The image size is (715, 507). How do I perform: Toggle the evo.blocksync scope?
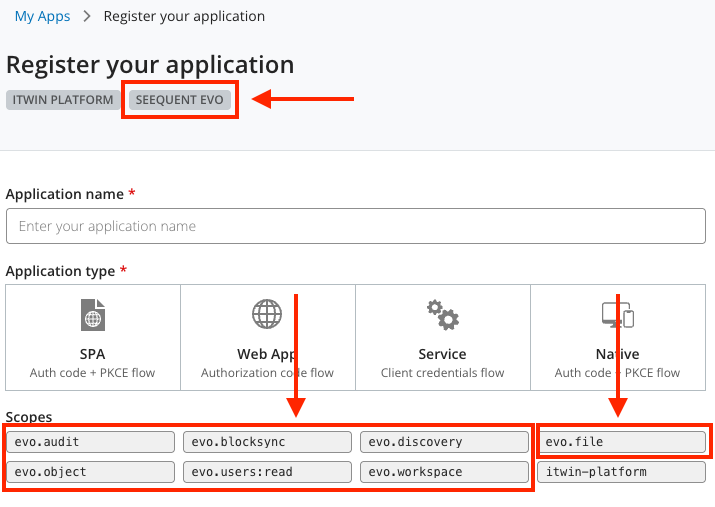tap(267, 442)
